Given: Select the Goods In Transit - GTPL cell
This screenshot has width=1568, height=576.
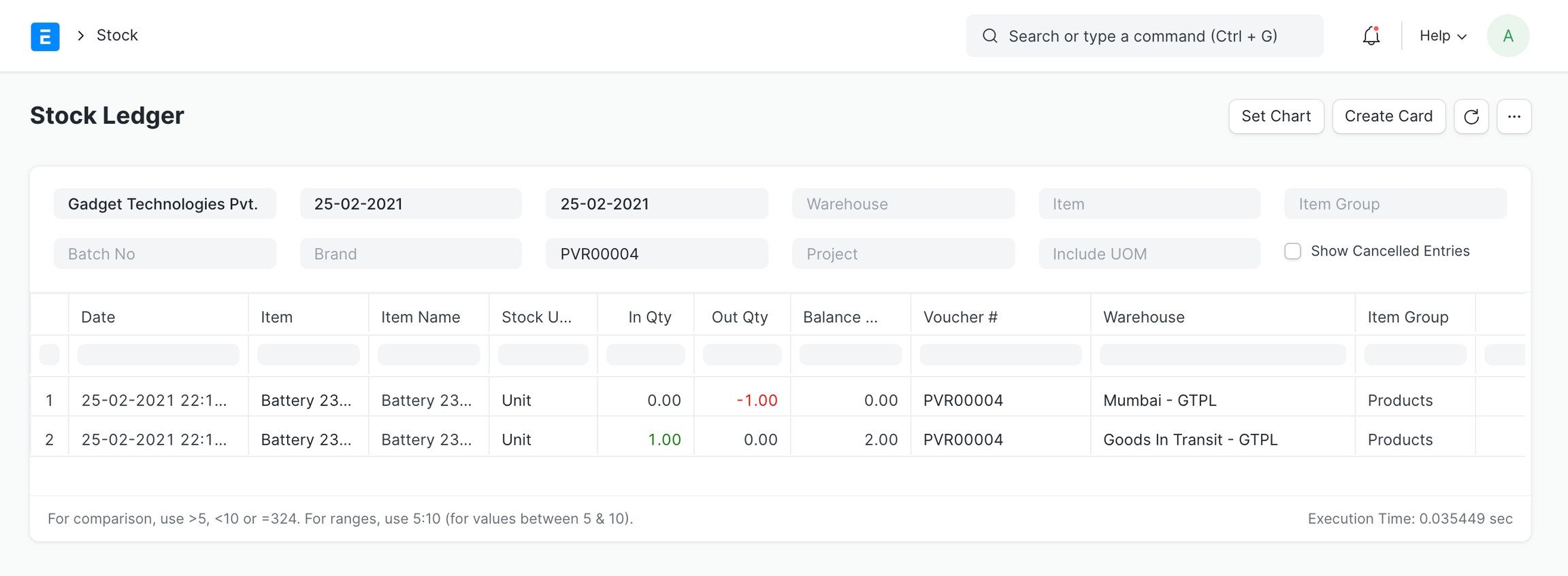Looking at the screenshot, I should [x=1190, y=439].
